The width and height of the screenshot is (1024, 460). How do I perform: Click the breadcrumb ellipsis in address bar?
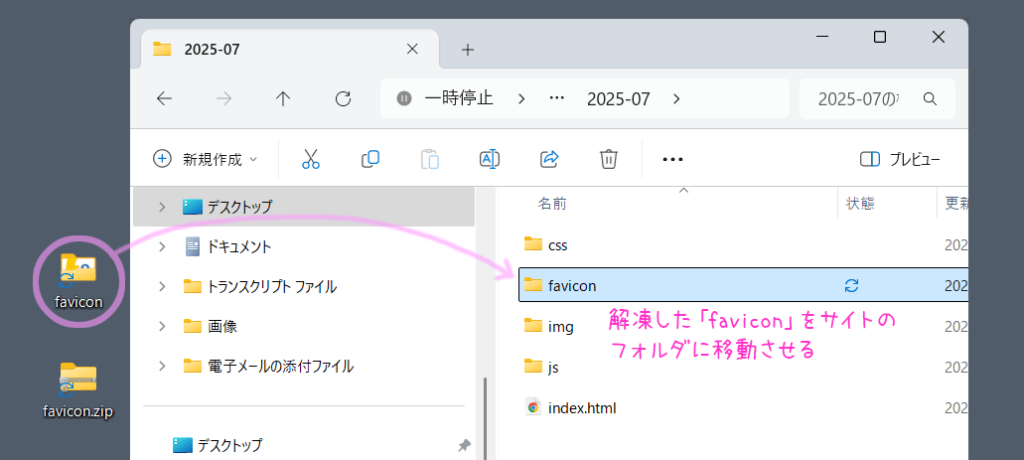[556, 99]
